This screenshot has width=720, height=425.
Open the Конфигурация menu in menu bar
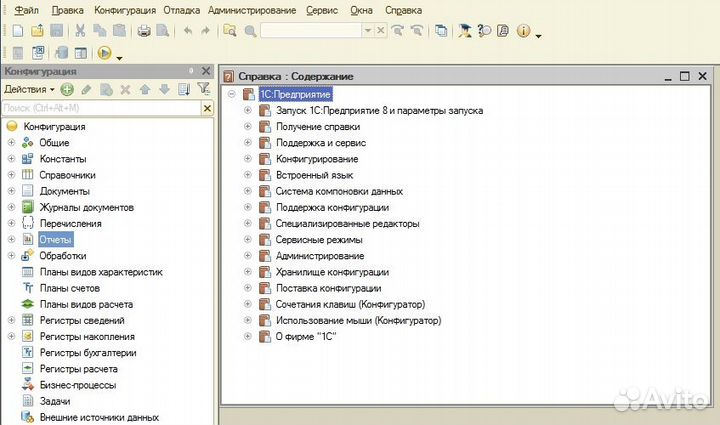(125, 10)
